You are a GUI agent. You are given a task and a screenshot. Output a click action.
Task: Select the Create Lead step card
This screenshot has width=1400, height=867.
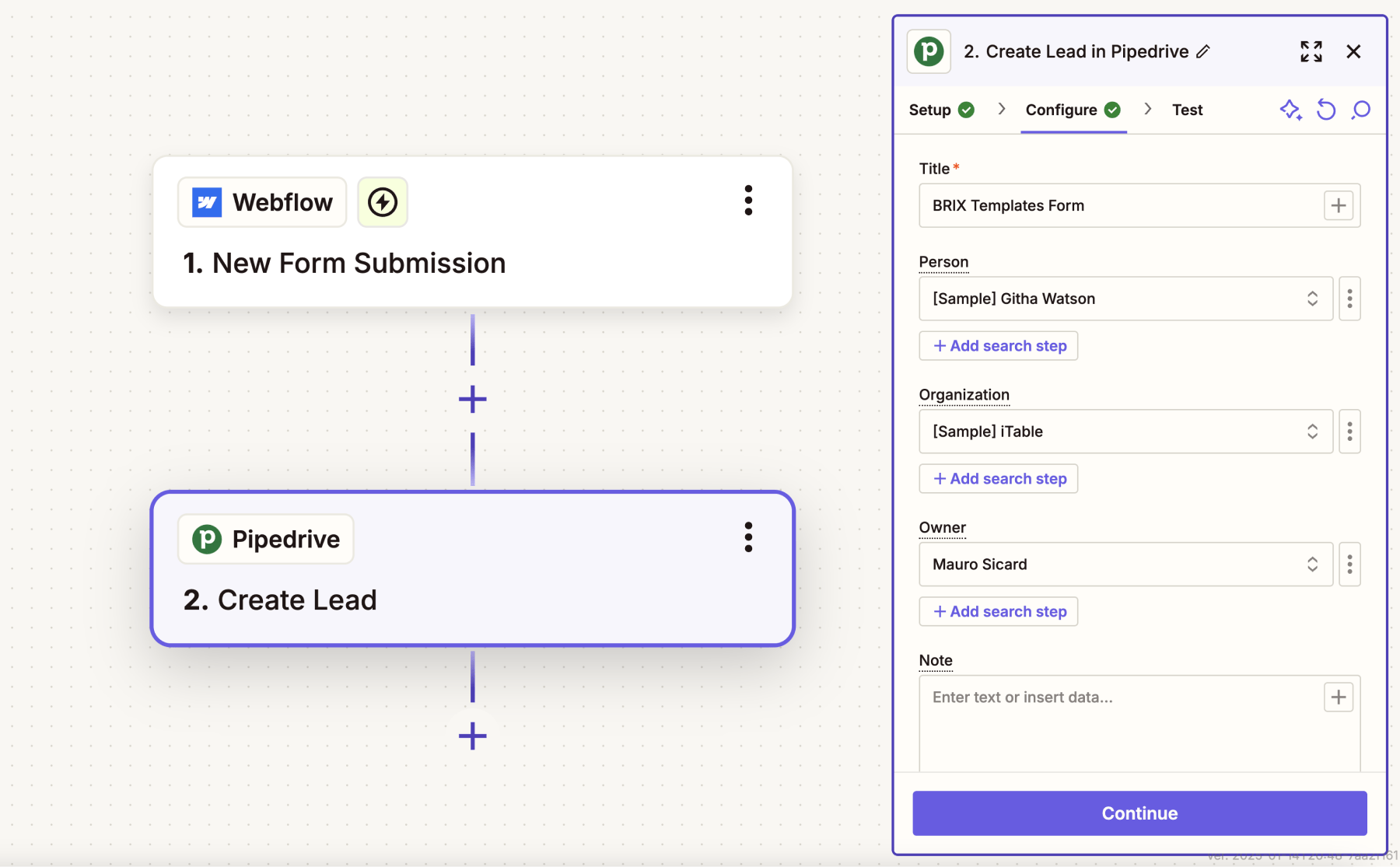click(473, 568)
